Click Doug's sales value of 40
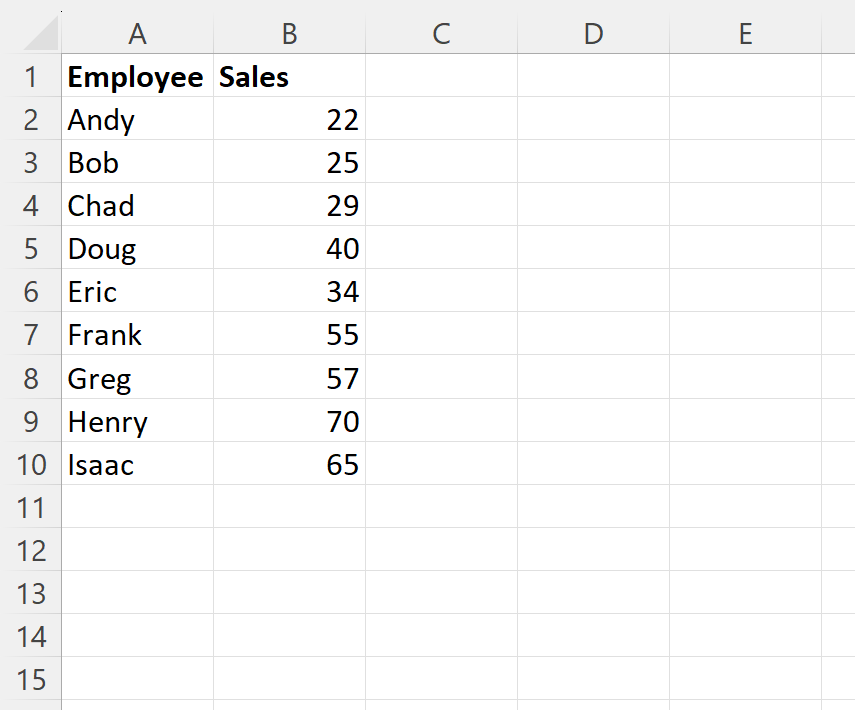855x711 pixels. click(289, 249)
